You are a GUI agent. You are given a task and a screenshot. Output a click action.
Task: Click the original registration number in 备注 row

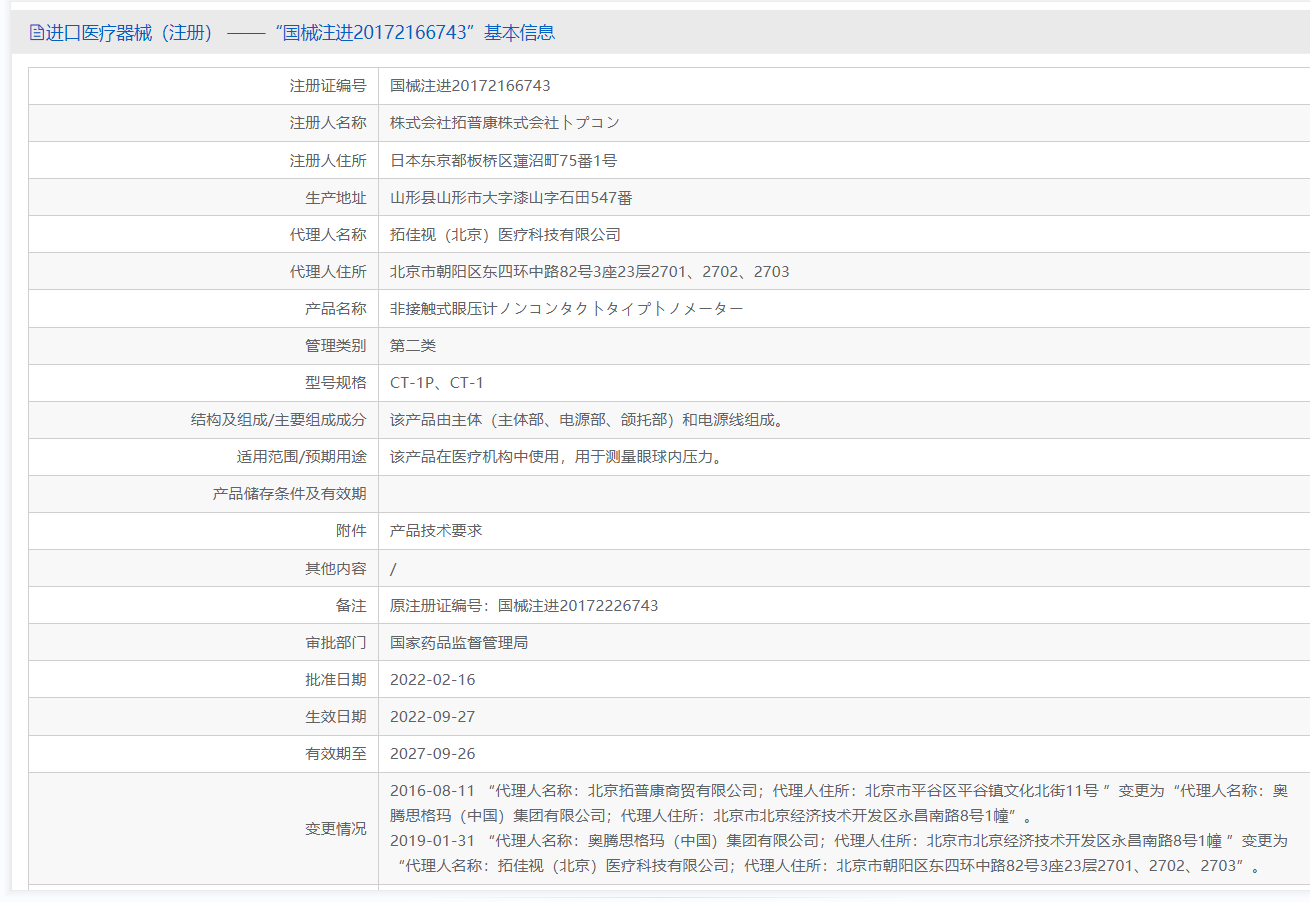coord(530,604)
